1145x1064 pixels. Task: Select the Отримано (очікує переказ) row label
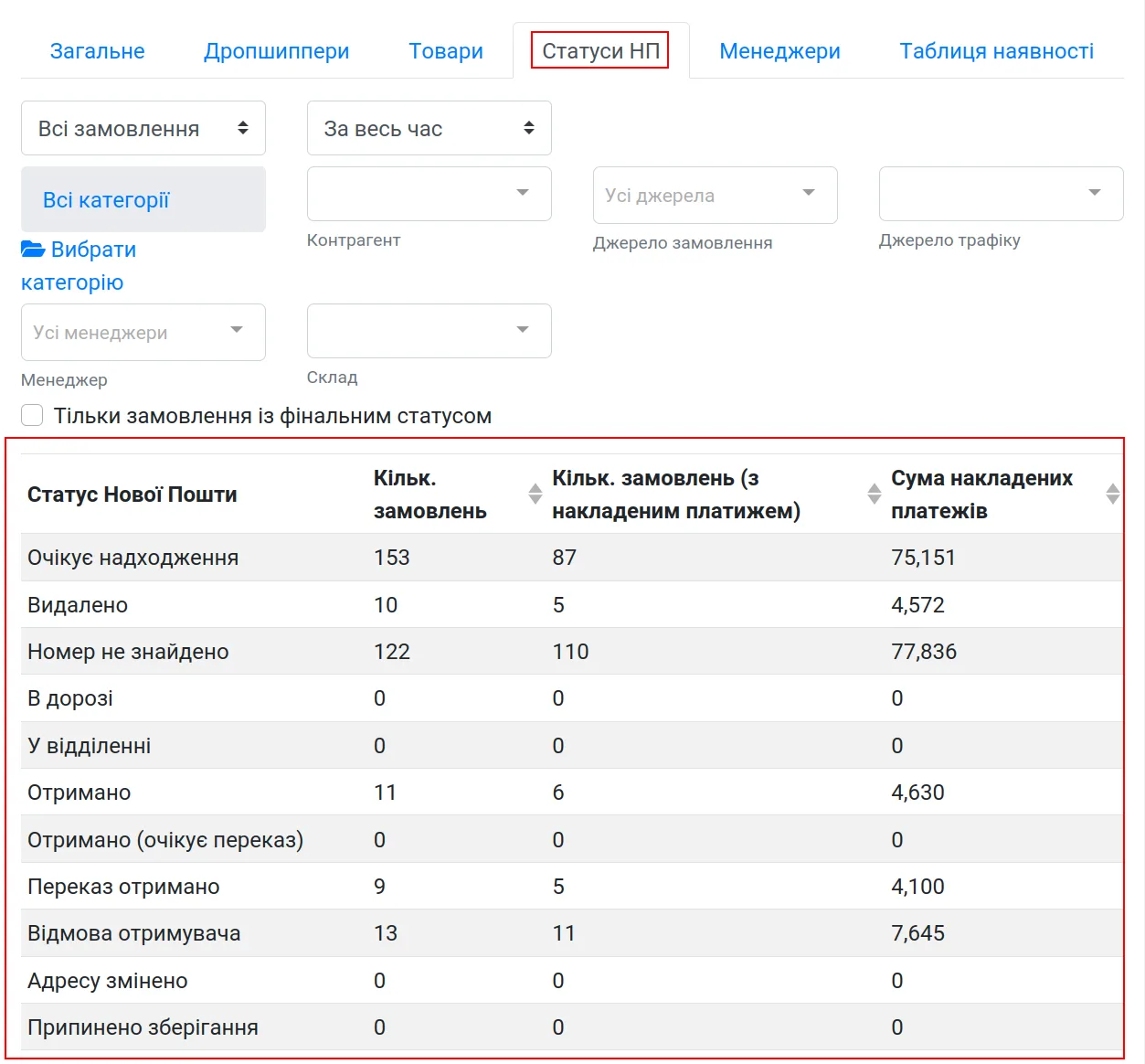click(x=165, y=840)
